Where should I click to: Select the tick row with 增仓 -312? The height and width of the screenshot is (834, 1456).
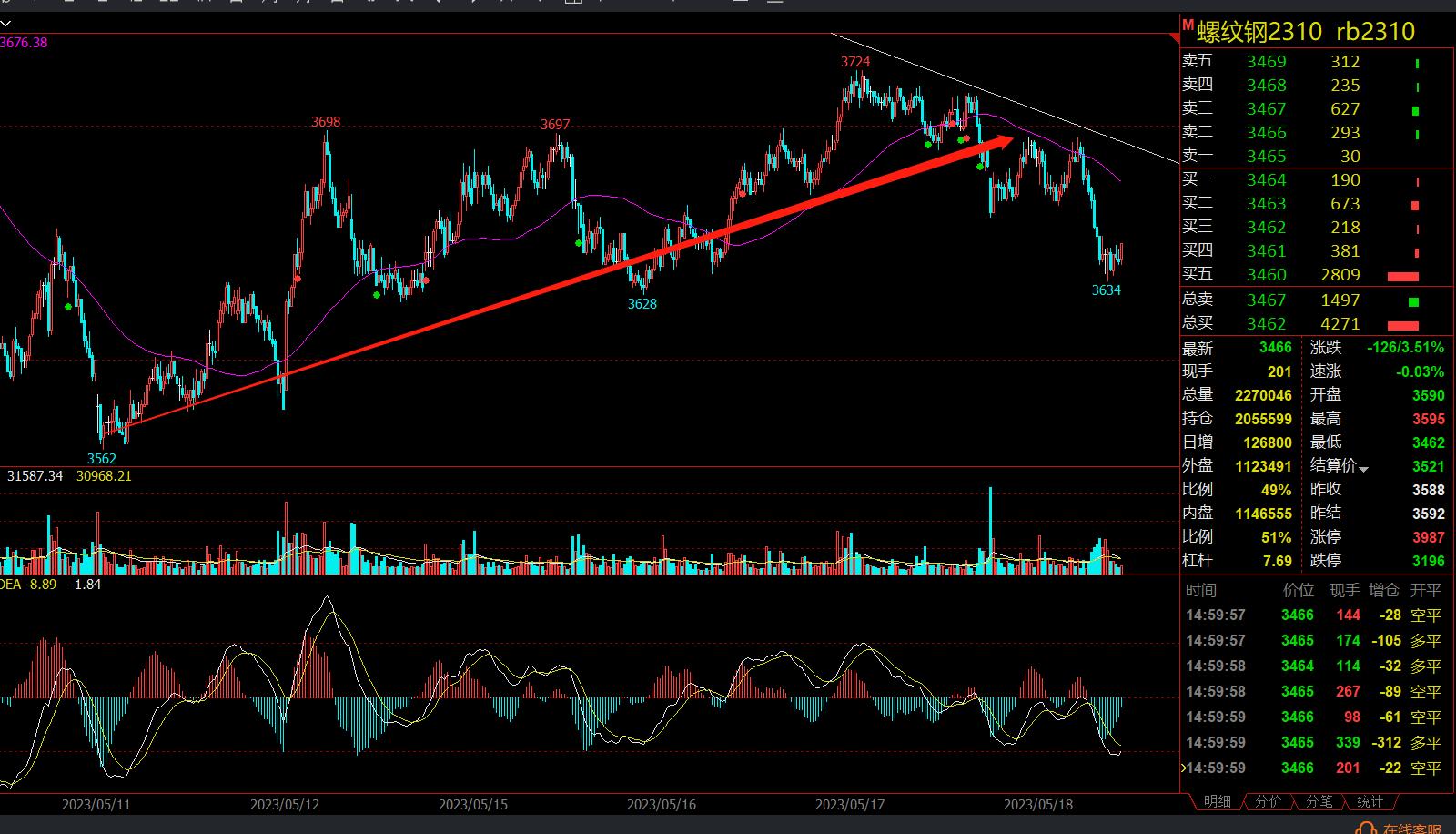click(x=1313, y=743)
